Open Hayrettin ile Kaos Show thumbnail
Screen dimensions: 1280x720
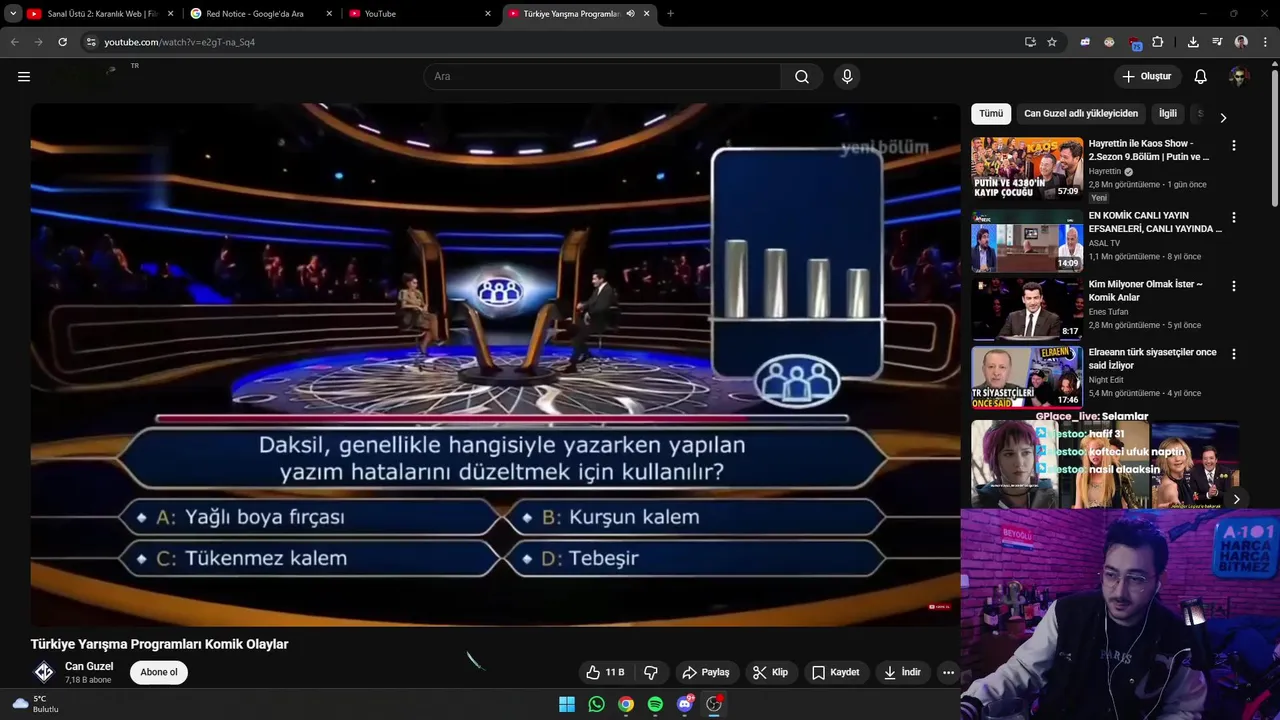[1027, 168]
